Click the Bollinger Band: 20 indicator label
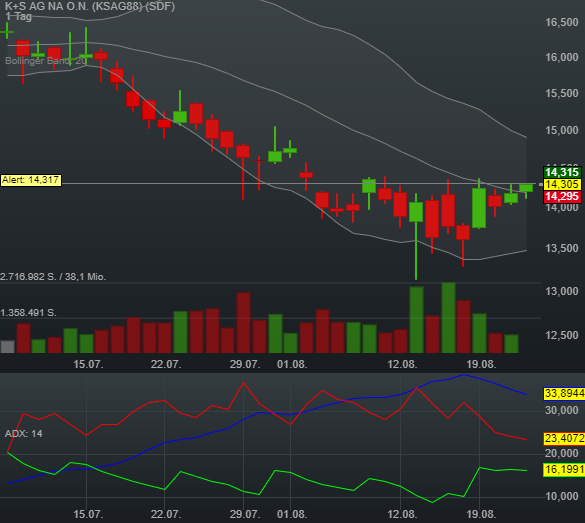This screenshot has width=585, height=523. pos(46,61)
